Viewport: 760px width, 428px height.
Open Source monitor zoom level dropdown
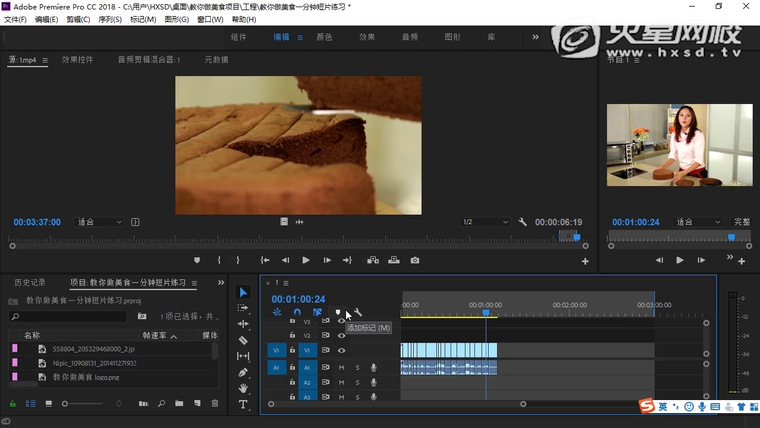[99, 222]
